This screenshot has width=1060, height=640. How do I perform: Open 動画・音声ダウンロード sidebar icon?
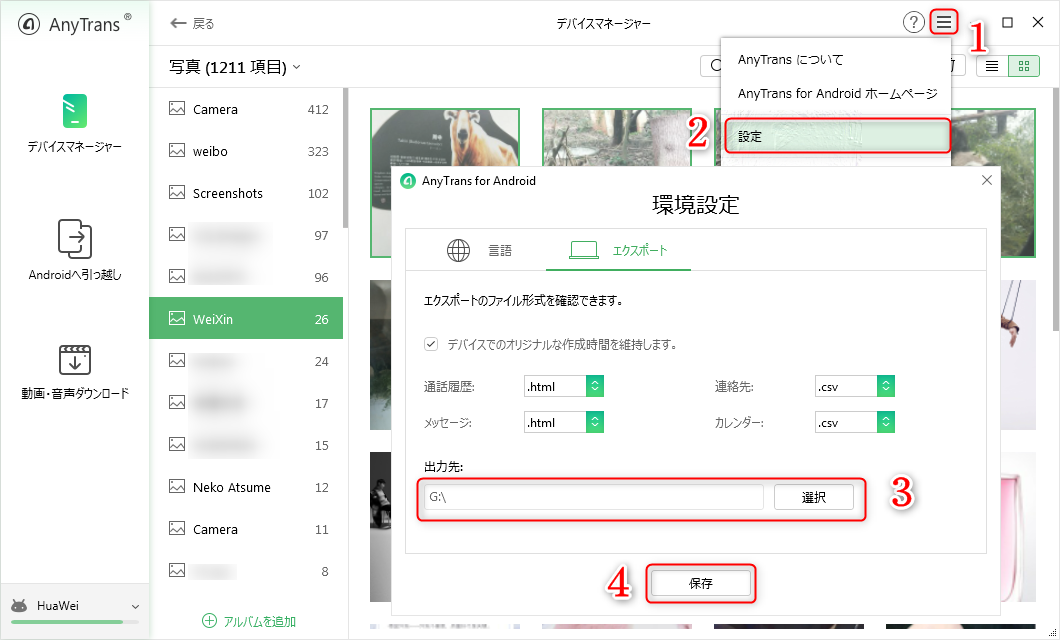point(74,360)
